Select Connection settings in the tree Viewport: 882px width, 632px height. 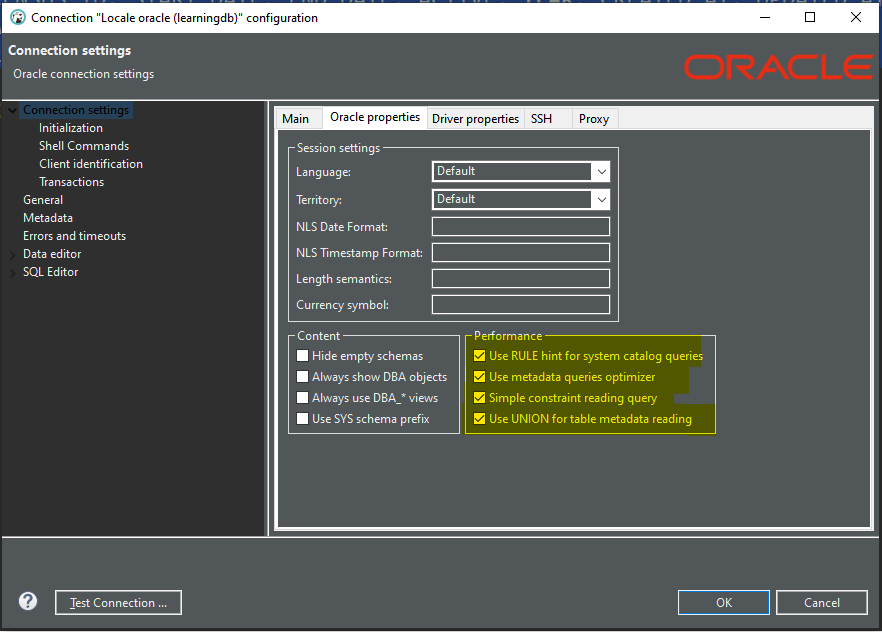(x=76, y=110)
